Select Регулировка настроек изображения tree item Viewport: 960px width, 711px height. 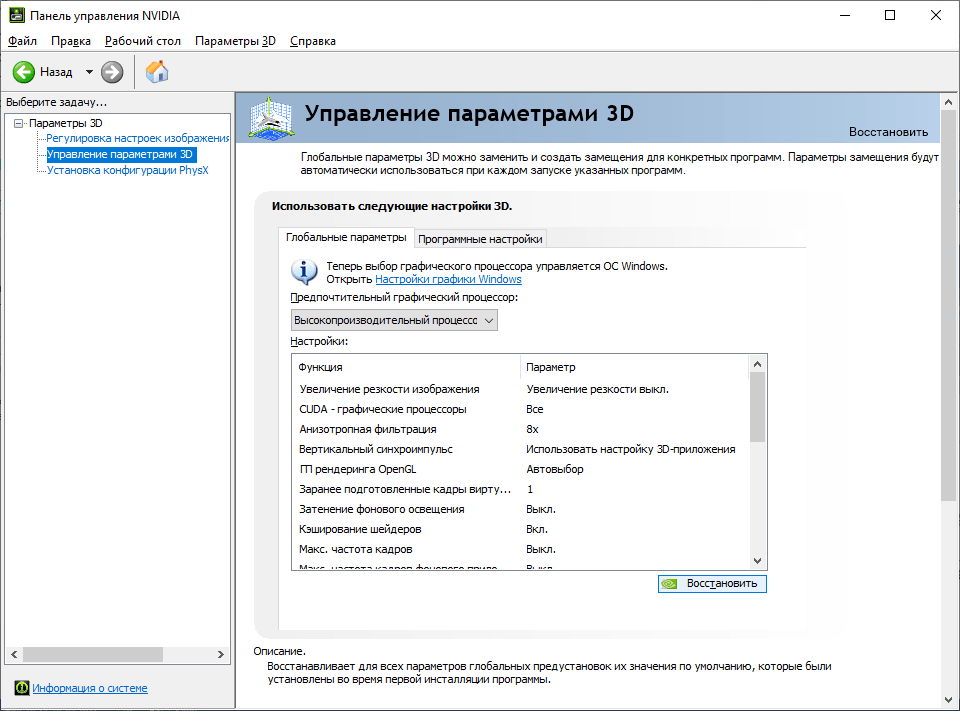[x=138, y=138]
